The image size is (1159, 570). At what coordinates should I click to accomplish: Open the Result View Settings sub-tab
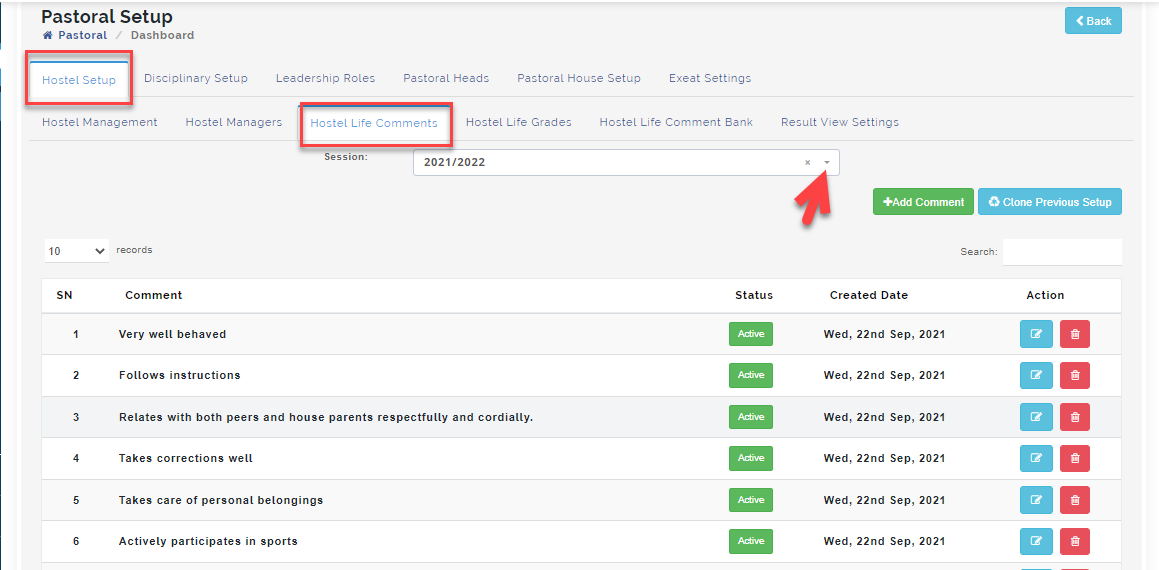[840, 123]
